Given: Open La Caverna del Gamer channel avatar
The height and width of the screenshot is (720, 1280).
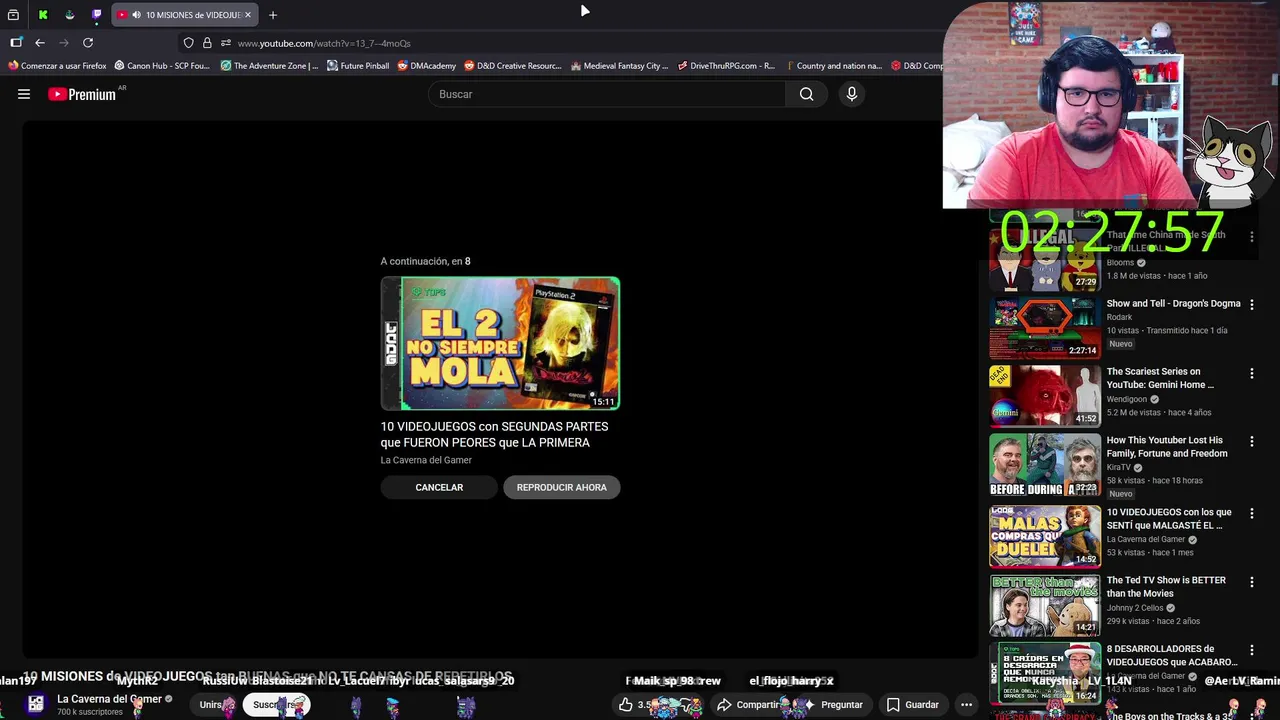Looking at the screenshot, I should [x=36, y=704].
